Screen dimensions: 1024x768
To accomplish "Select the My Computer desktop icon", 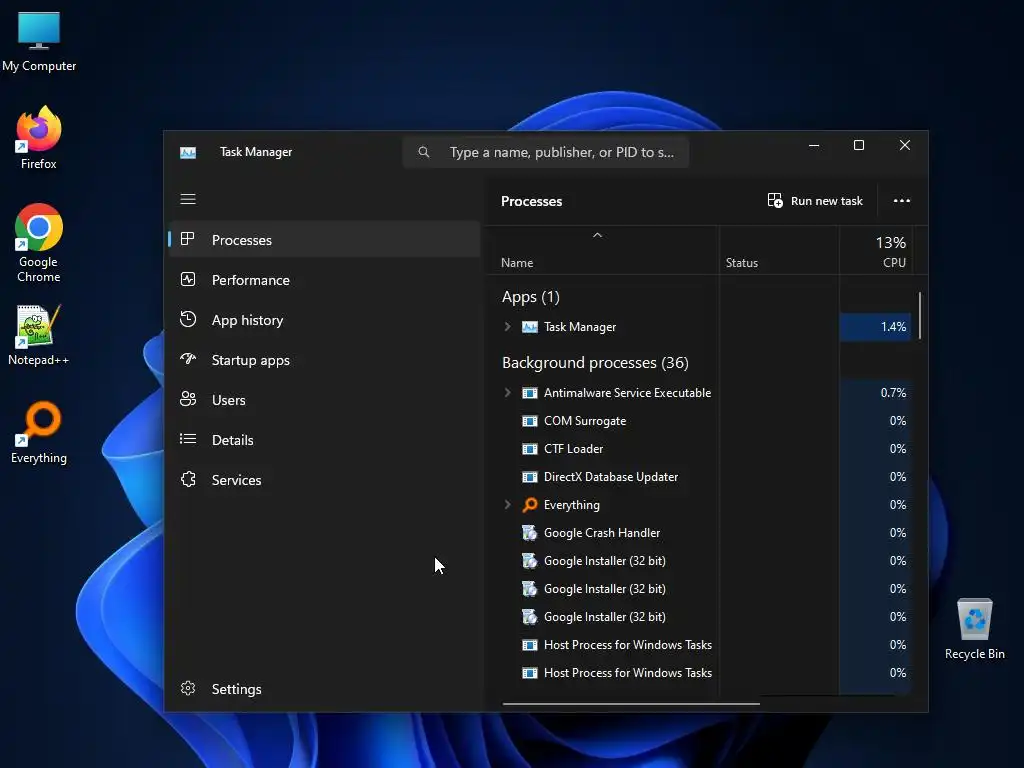I will pyautogui.click(x=39, y=41).
